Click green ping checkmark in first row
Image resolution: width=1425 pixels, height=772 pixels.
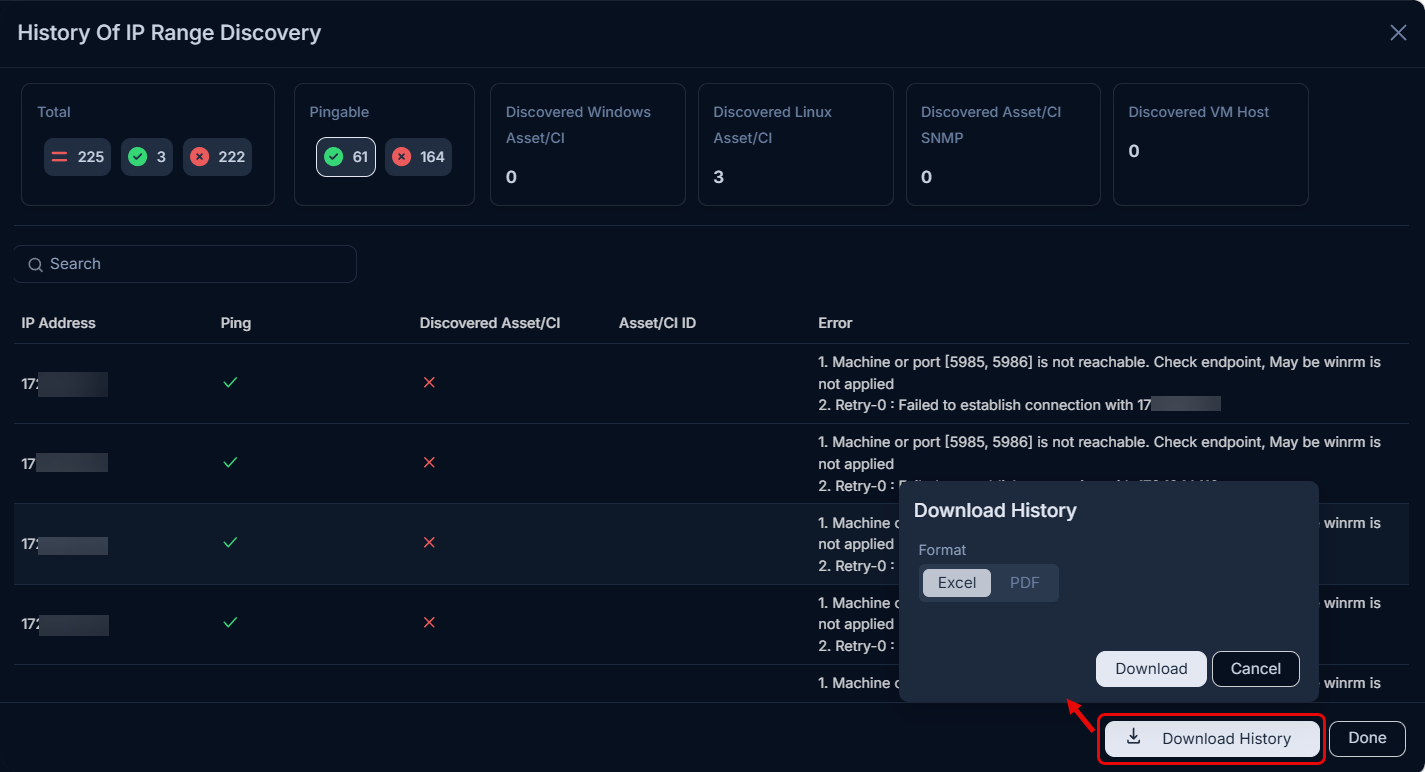230,382
